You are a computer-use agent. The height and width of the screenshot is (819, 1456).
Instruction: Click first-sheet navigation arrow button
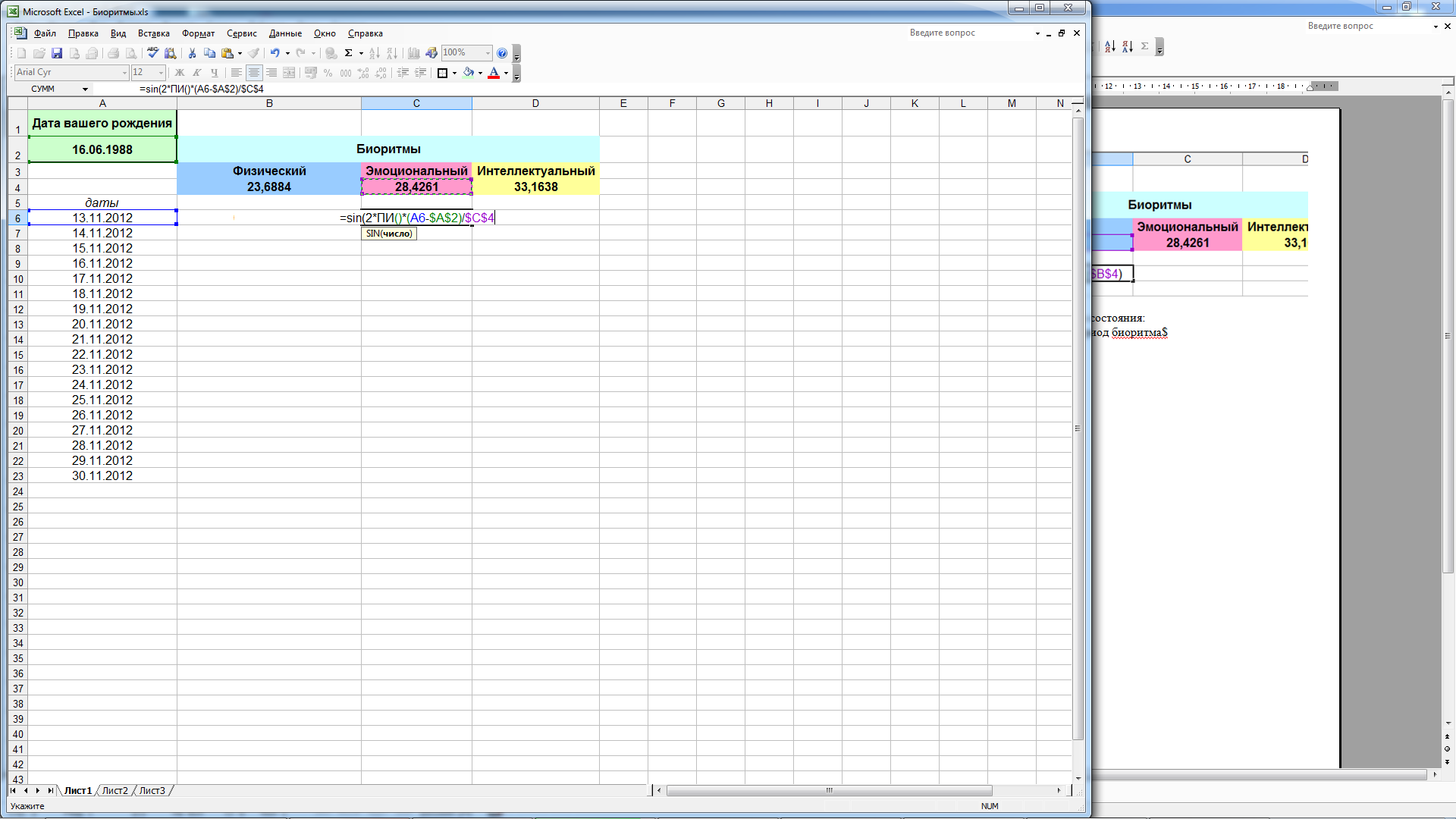coord(13,791)
